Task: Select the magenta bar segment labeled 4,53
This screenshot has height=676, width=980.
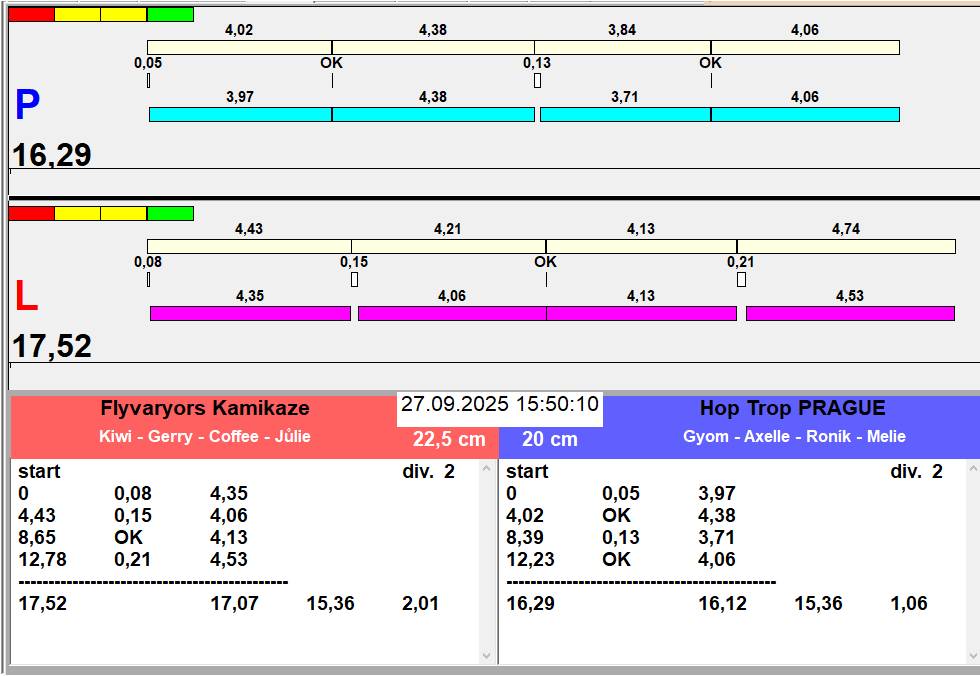Action: (851, 313)
